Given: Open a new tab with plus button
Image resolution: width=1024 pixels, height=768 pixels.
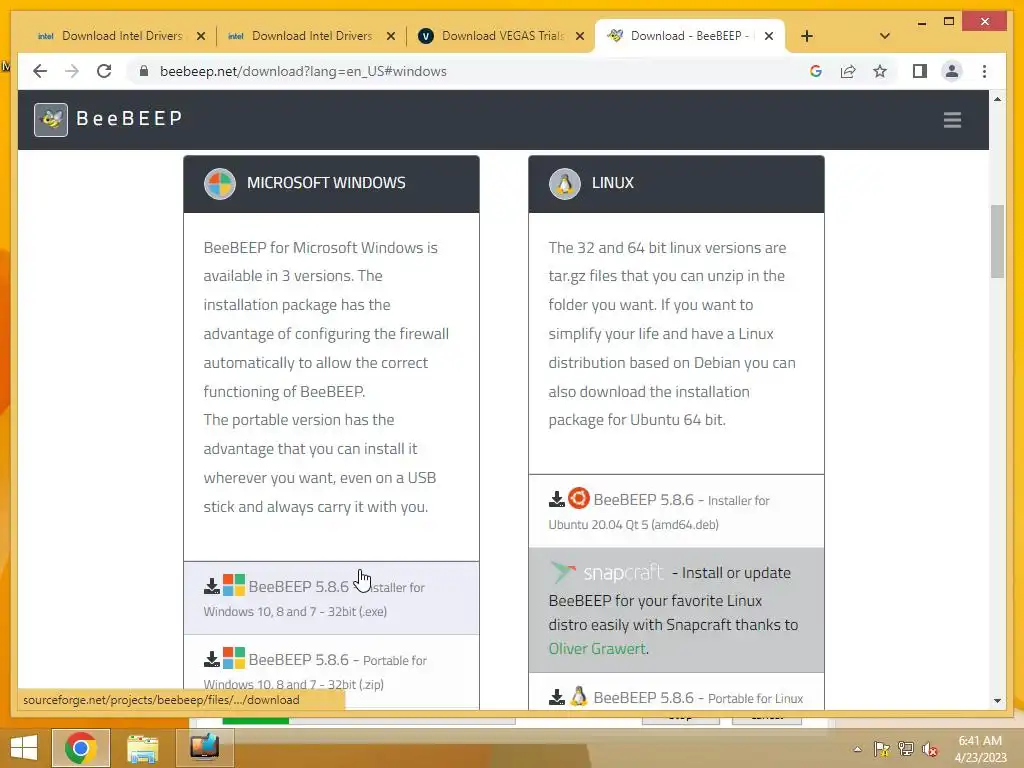Looking at the screenshot, I should point(807,36).
